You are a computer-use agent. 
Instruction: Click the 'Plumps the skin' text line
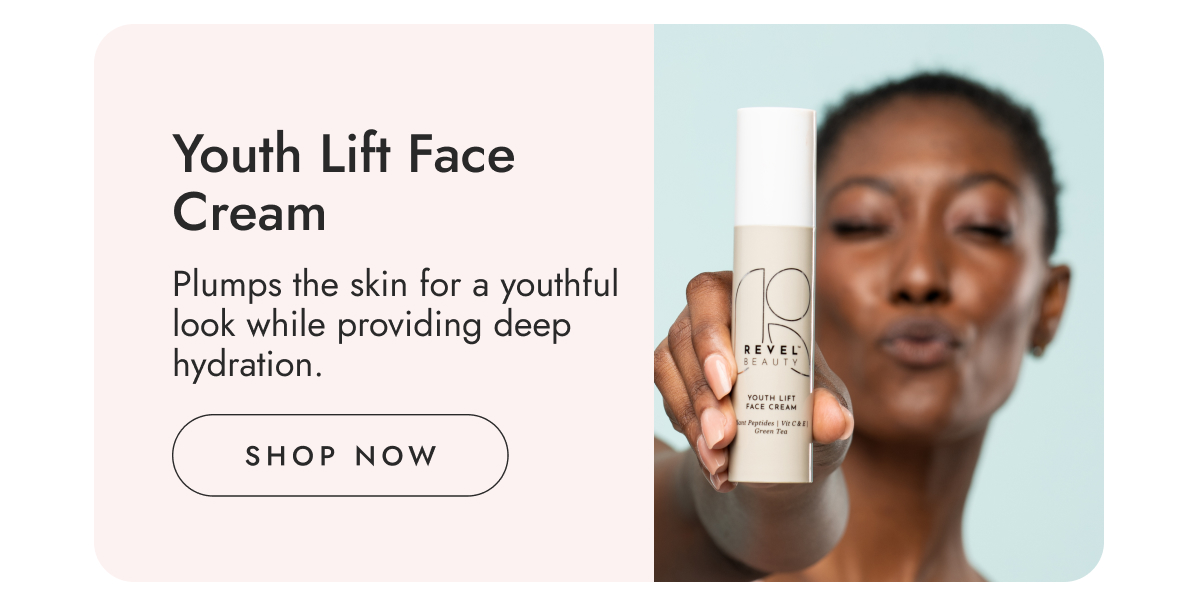pos(283,285)
